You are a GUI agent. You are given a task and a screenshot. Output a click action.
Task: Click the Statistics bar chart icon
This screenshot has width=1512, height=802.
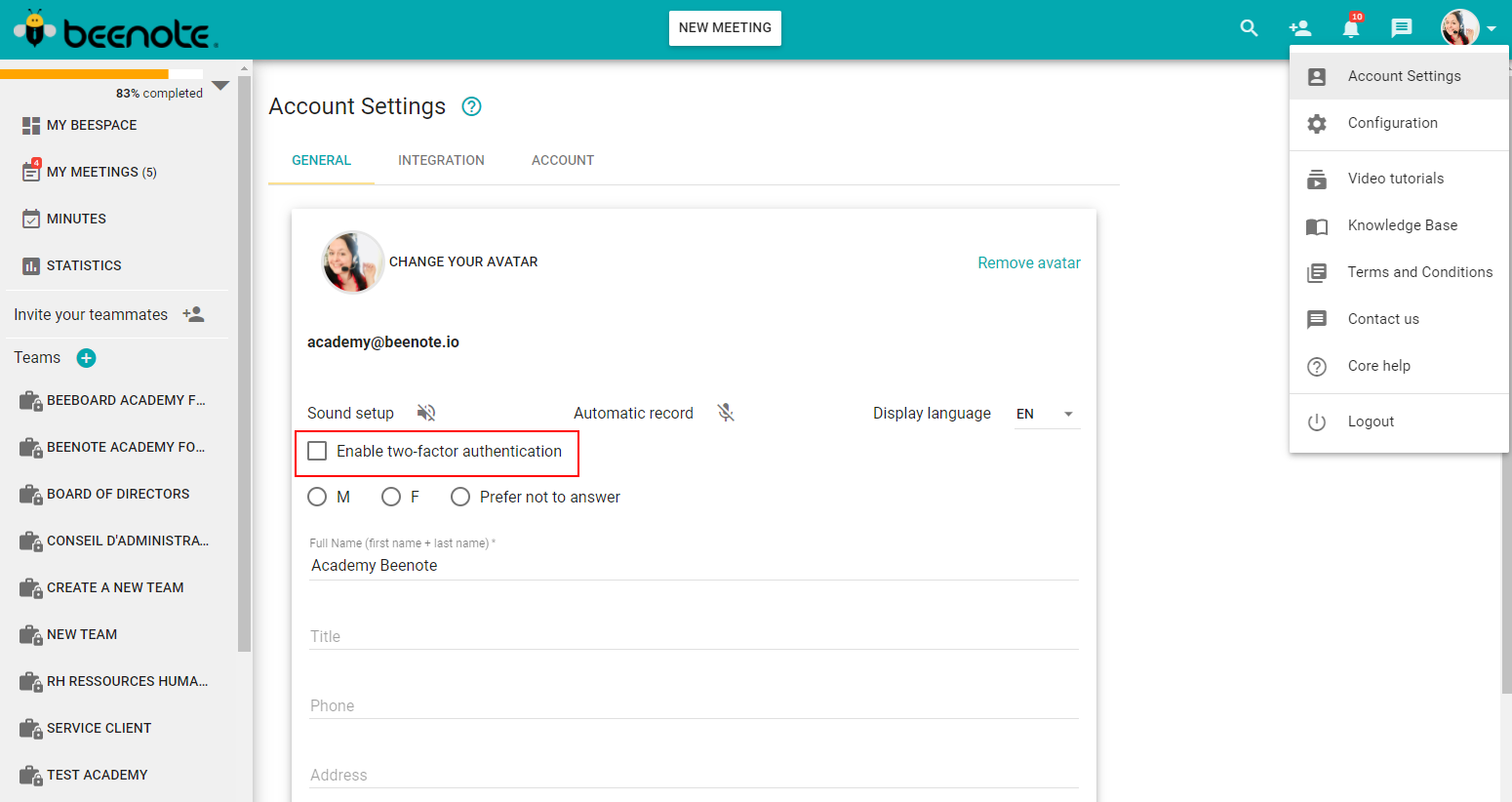click(31, 265)
